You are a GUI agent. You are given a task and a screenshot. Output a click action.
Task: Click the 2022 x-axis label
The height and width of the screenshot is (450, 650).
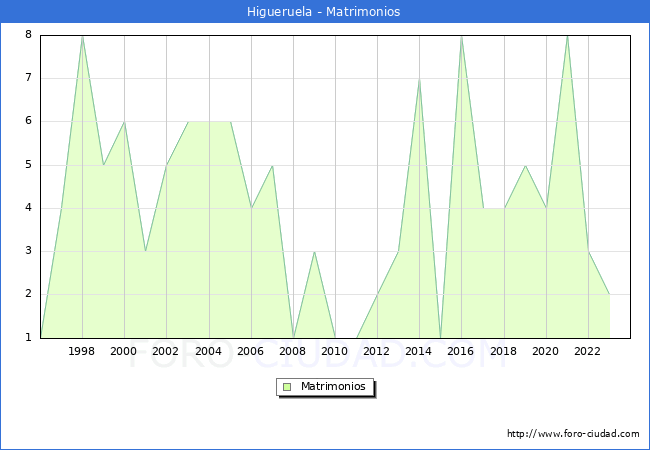click(x=588, y=351)
